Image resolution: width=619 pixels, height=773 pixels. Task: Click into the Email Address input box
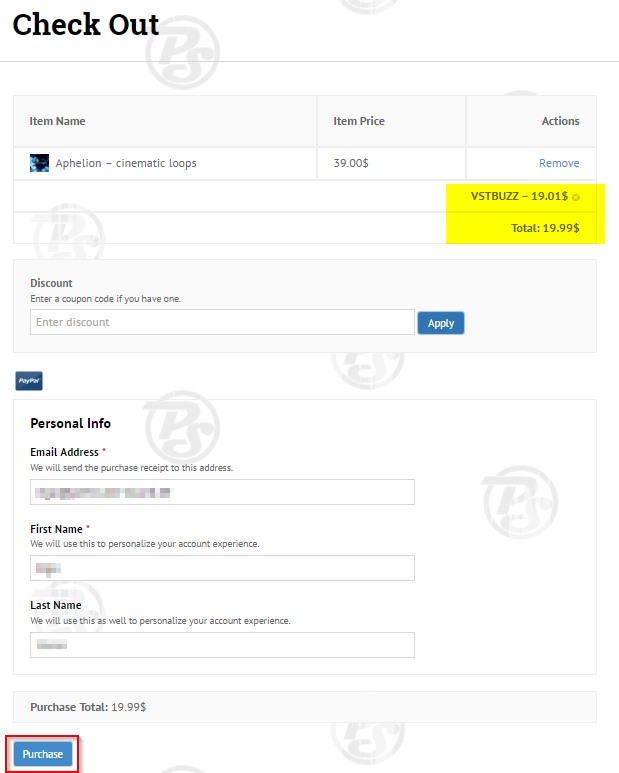(222, 492)
